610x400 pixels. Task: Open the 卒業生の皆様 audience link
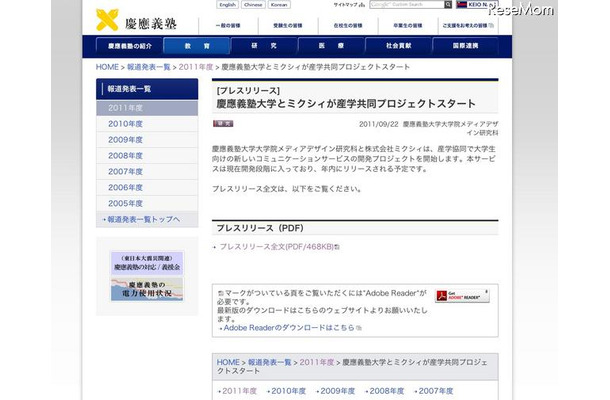point(408,26)
